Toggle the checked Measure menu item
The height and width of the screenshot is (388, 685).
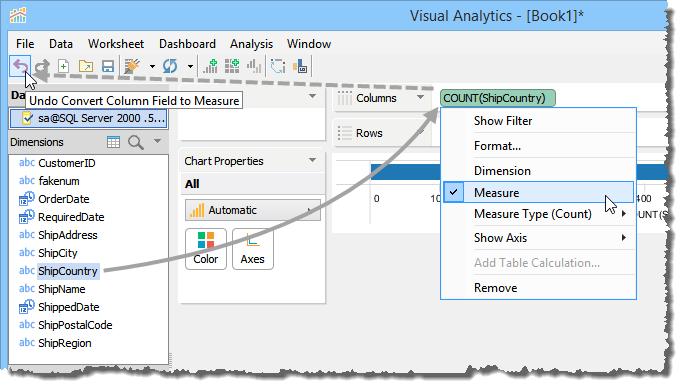[538, 192]
